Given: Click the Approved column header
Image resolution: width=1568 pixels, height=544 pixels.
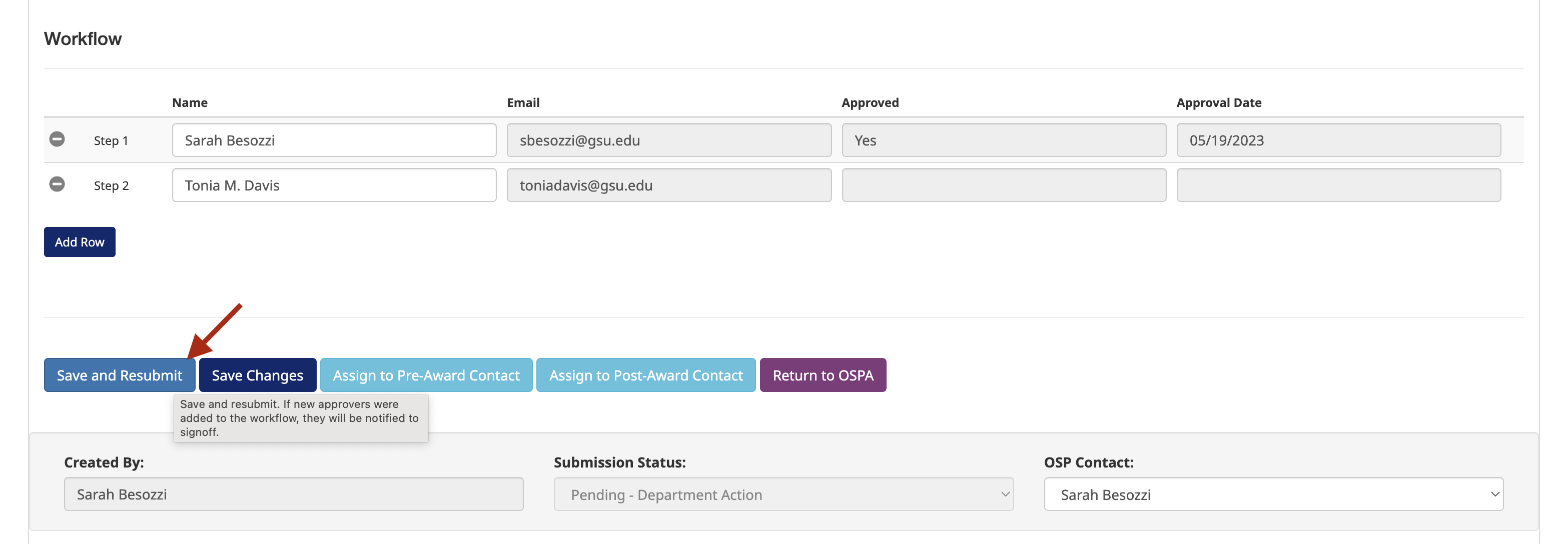Looking at the screenshot, I should pos(870,103).
